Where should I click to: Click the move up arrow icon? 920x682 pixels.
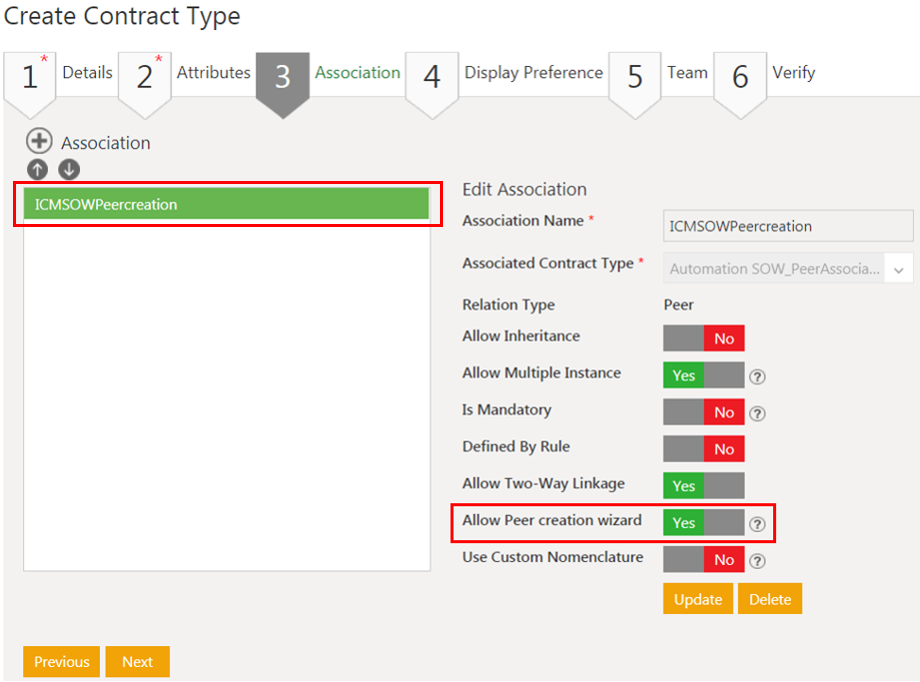tap(37, 170)
